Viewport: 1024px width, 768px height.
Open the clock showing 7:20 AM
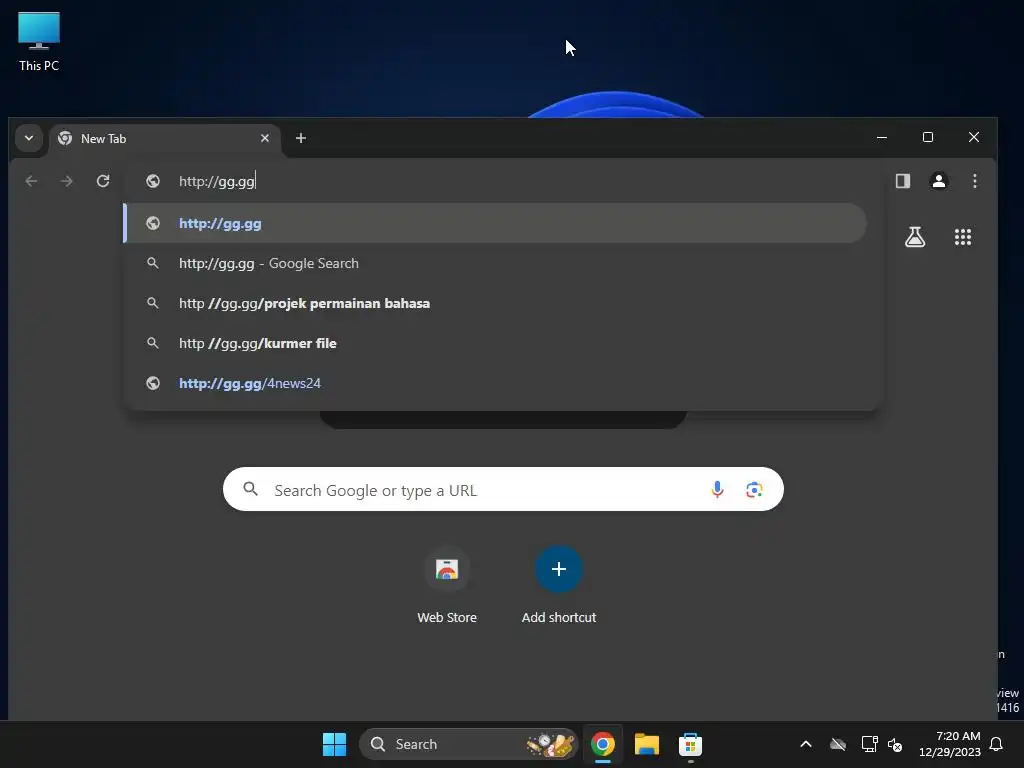click(950, 744)
